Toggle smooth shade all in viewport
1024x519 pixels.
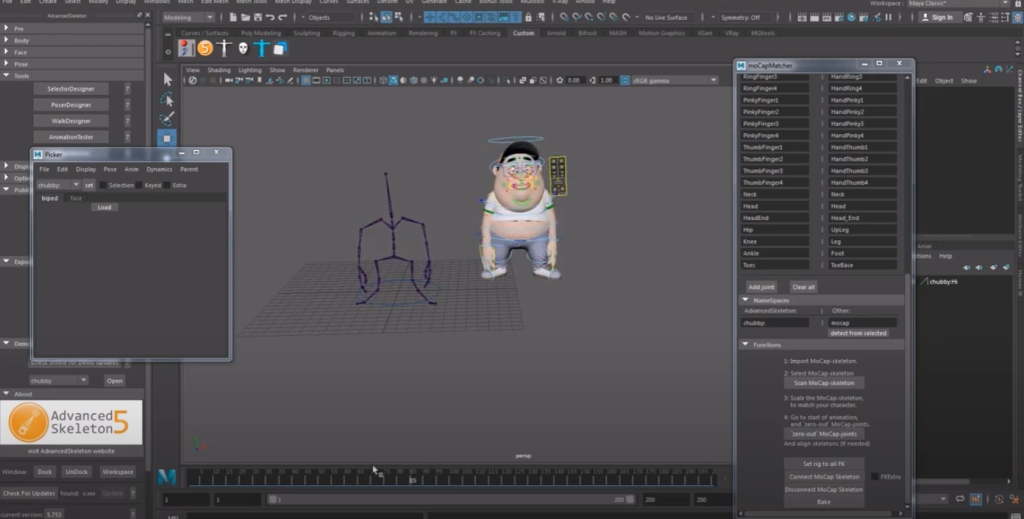point(393,80)
